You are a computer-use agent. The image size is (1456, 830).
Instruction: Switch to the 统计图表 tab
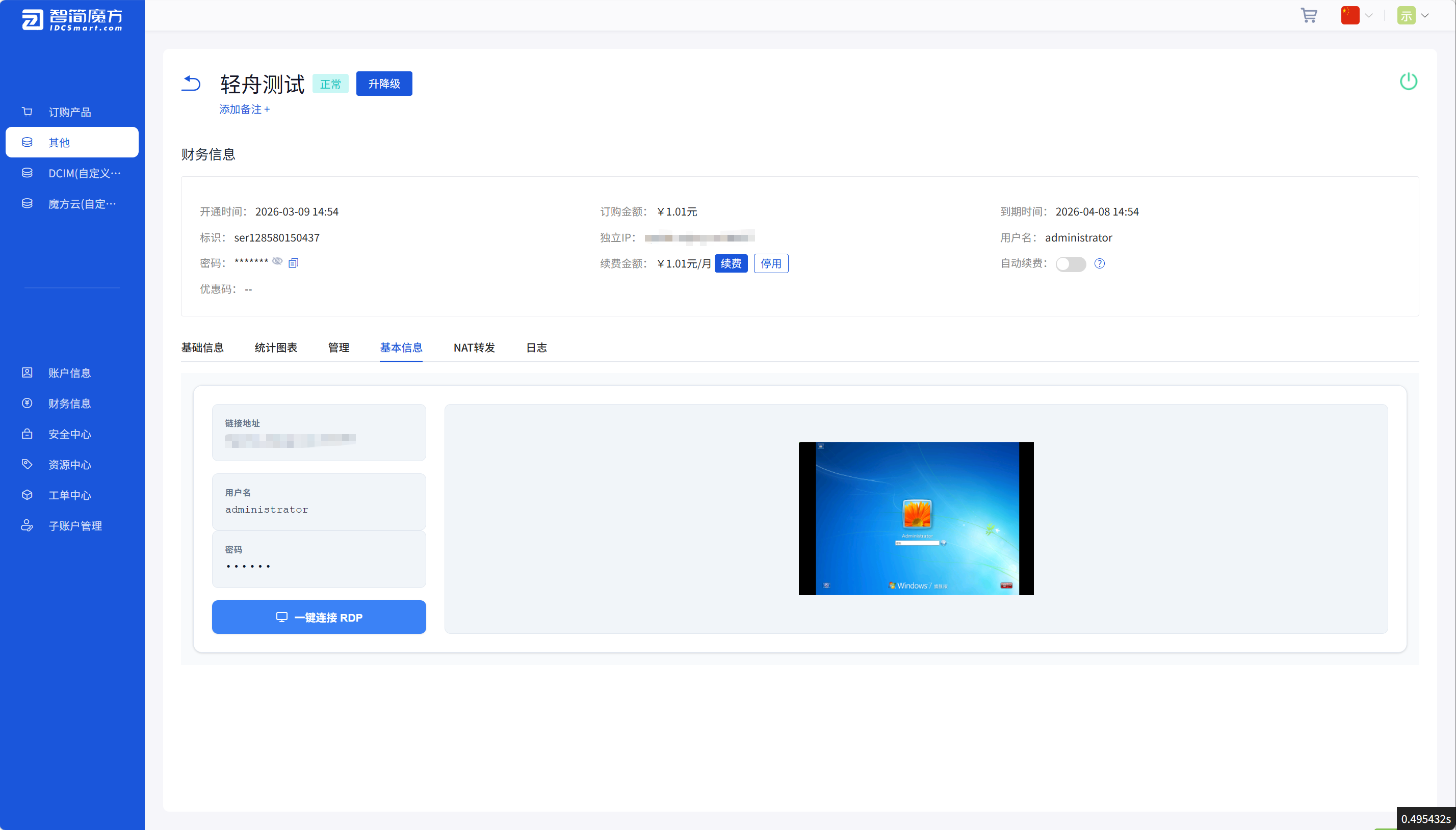275,347
